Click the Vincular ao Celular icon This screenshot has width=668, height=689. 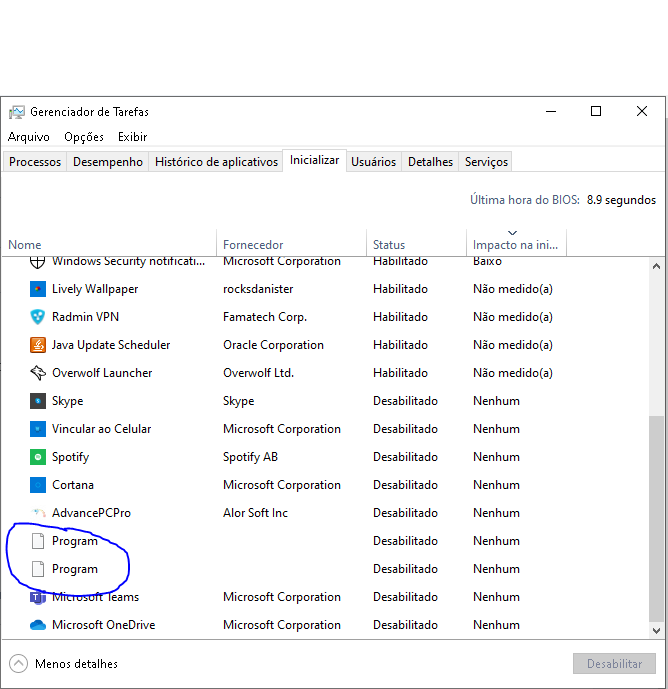38,429
